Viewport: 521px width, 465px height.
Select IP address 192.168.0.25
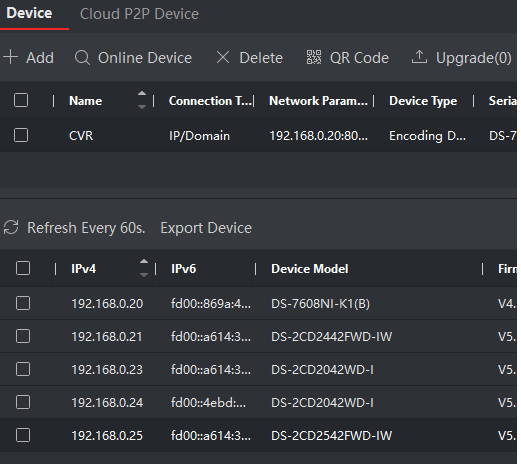click(x=107, y=436)
